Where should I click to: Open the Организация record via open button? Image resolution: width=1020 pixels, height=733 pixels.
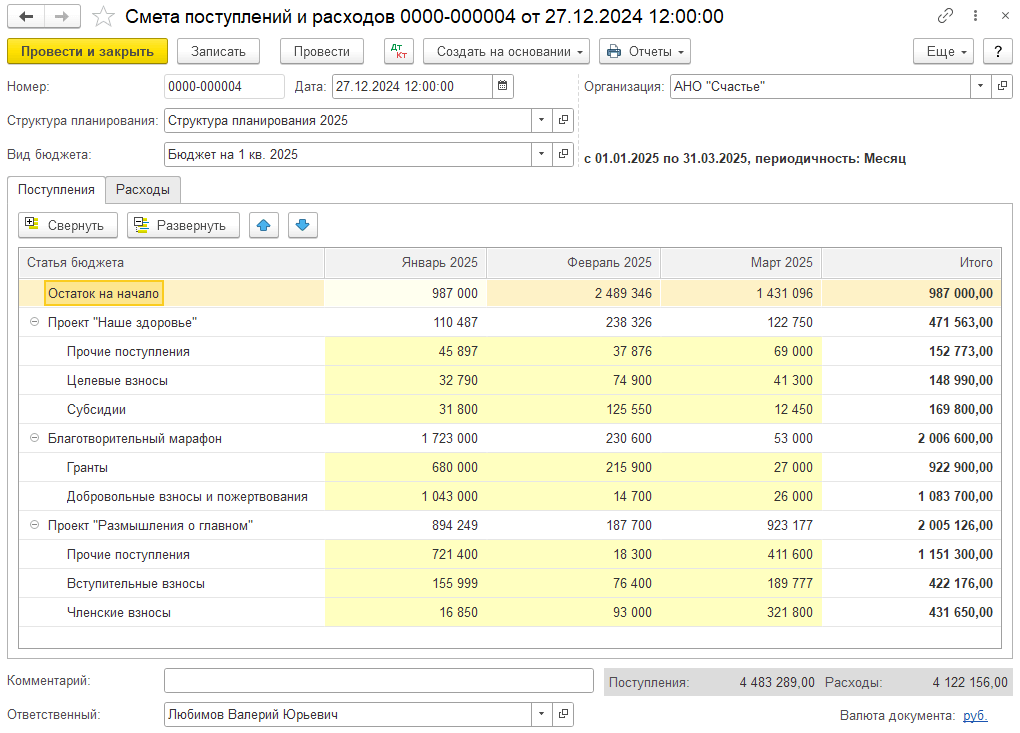pyautogui.click(x=1000, y=87)
